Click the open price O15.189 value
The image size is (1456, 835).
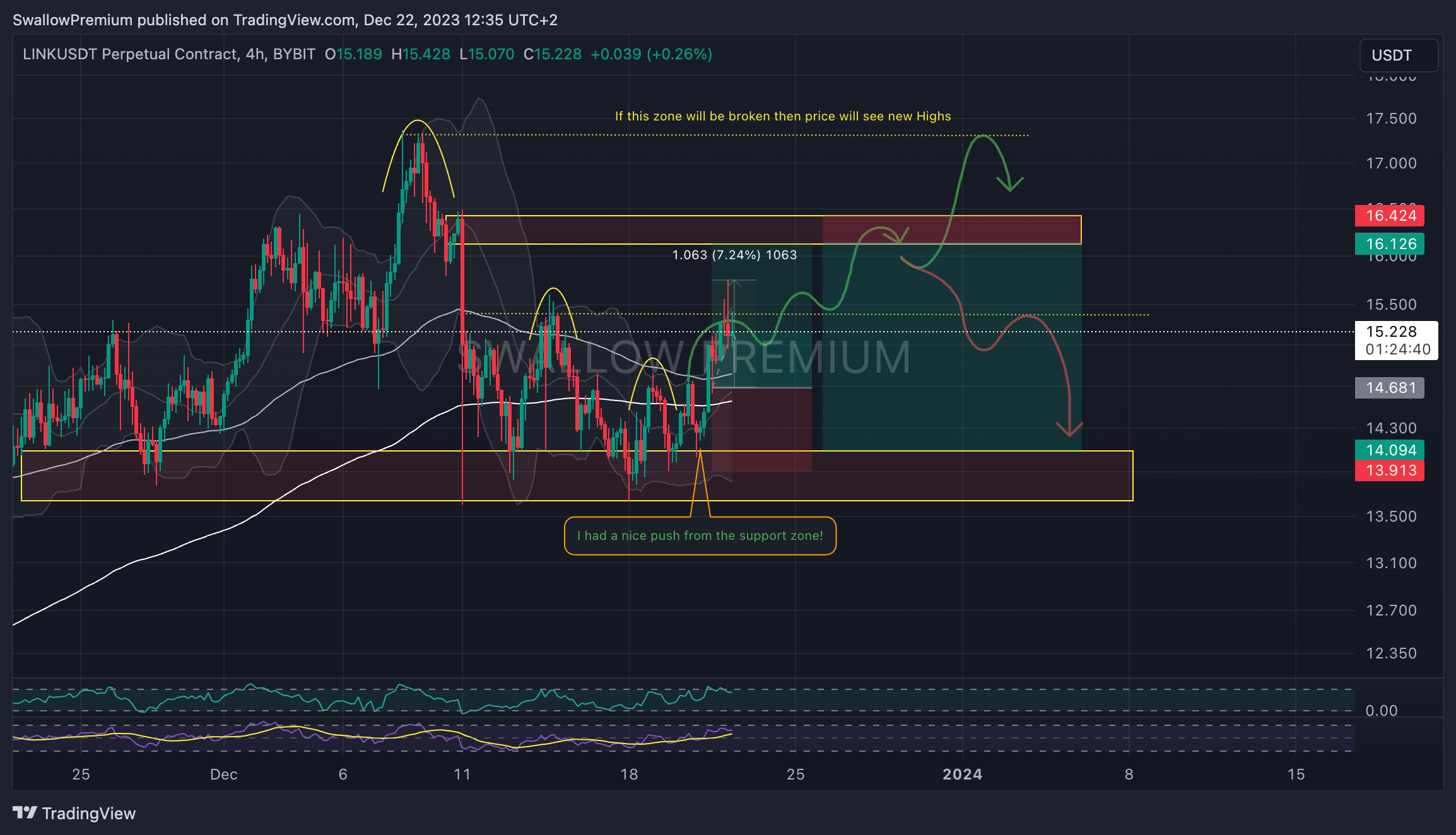(353, 54)
